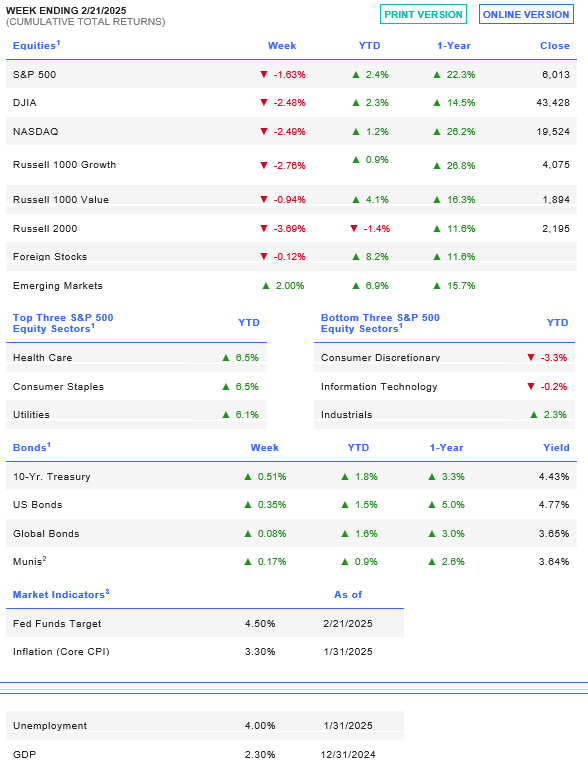Screen dimensions: 588x771
Task: Click the Equities section heading
Action: click(x=36, y=45)
